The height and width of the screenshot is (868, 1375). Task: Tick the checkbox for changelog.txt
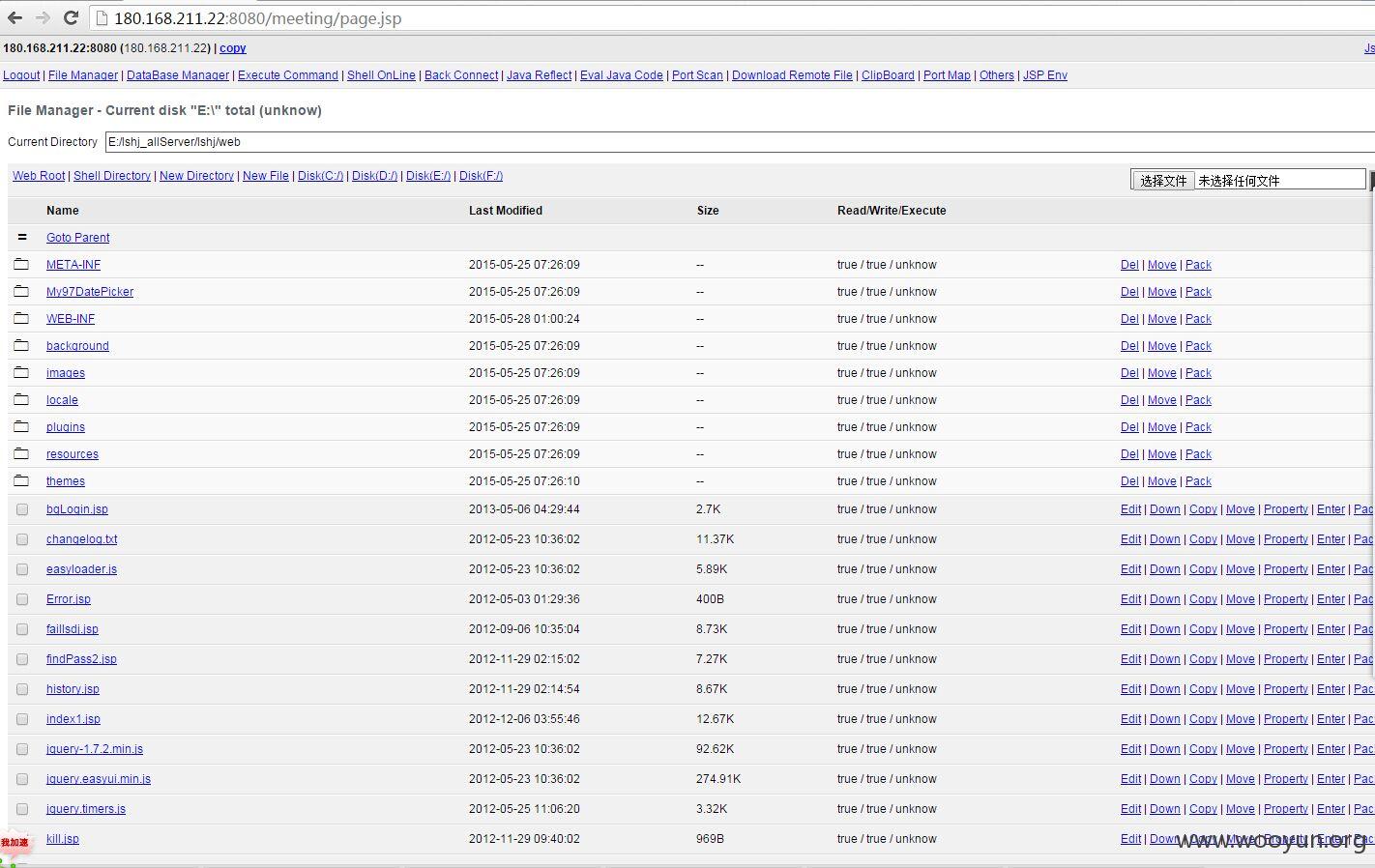coord(22,539)
